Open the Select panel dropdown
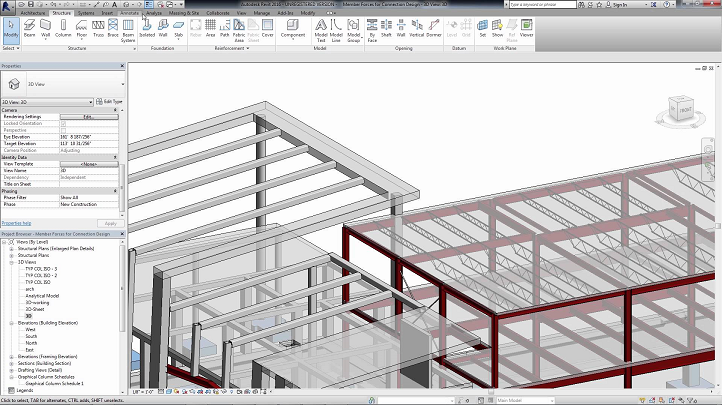 [11, 48]
